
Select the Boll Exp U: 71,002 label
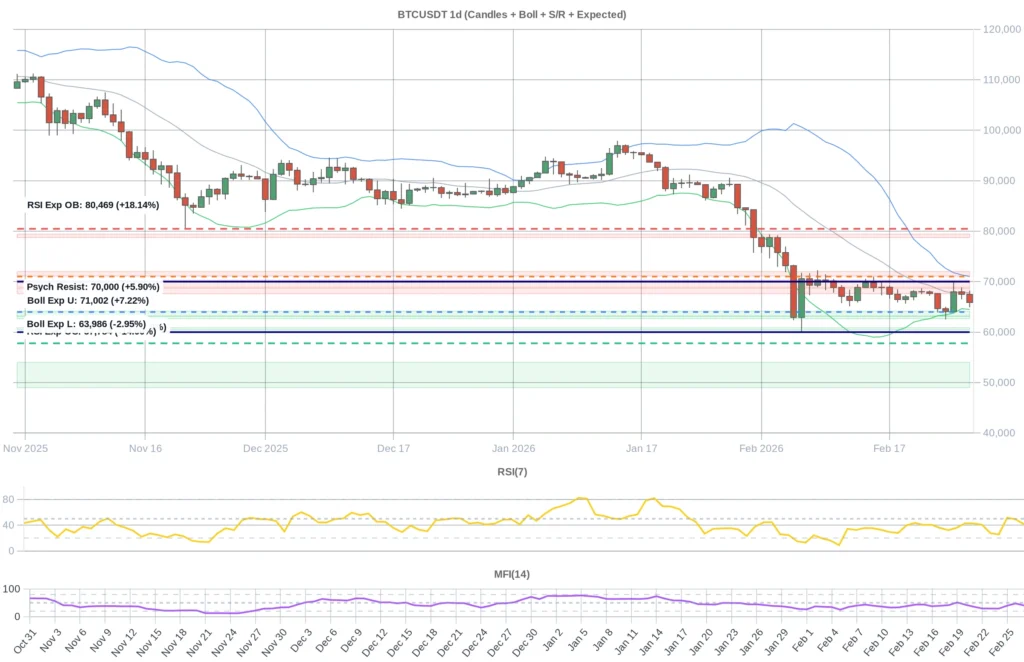pyautogui.click(x=86, y=300)
